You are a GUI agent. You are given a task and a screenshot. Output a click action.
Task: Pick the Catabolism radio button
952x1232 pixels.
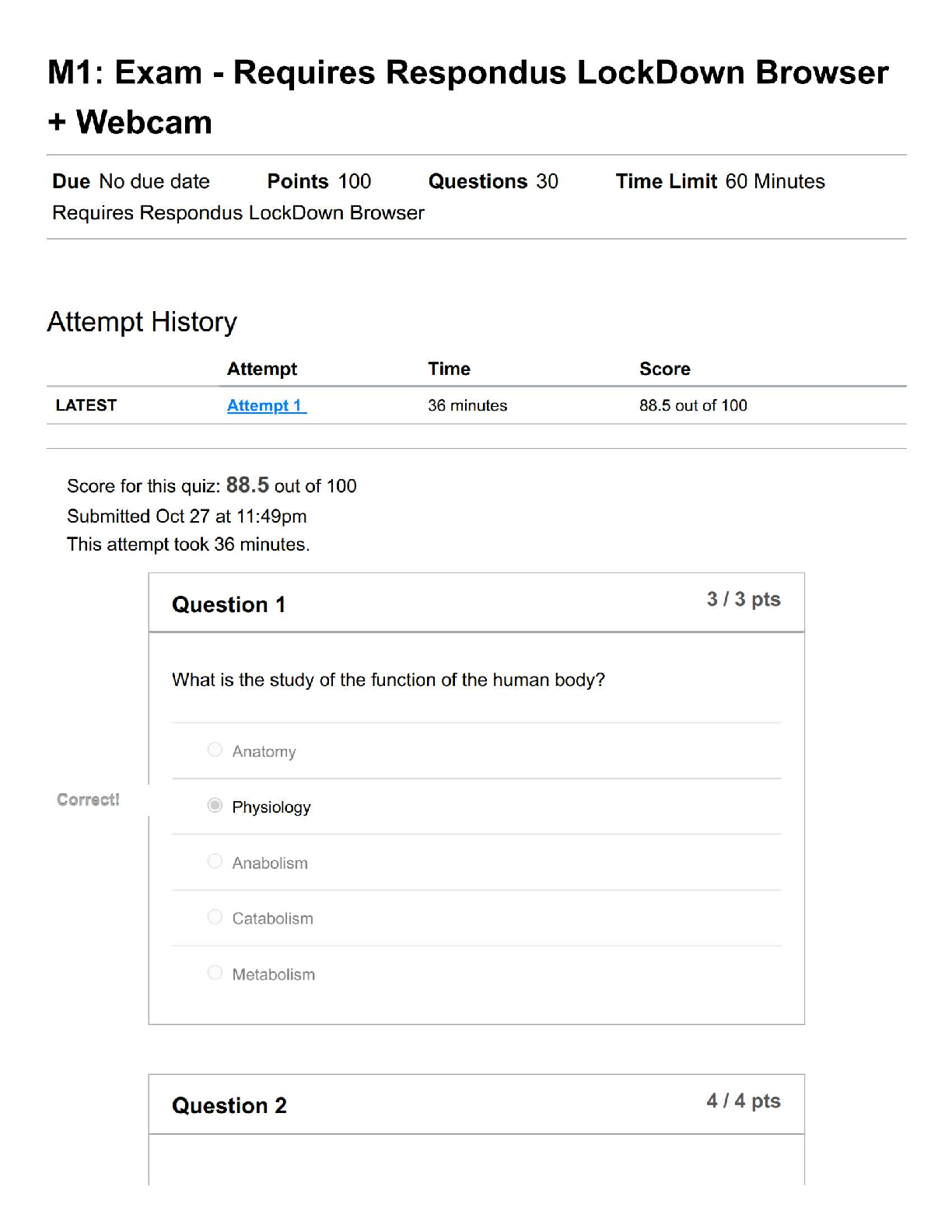coord(215,917)
